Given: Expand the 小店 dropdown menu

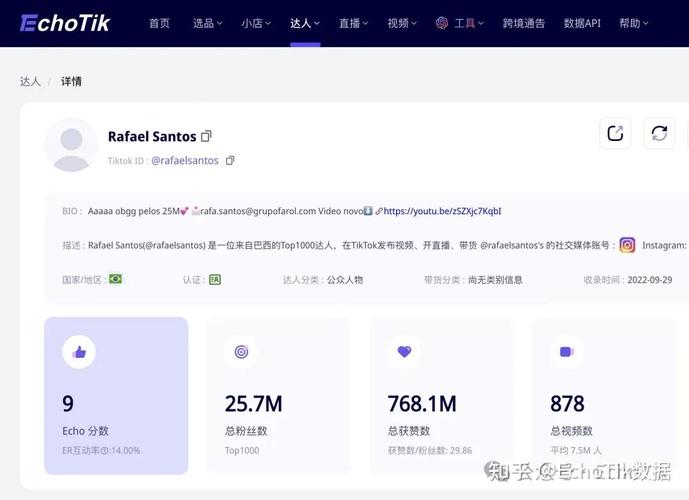Looking at the screenshot, I should click(x=256, y=23).
